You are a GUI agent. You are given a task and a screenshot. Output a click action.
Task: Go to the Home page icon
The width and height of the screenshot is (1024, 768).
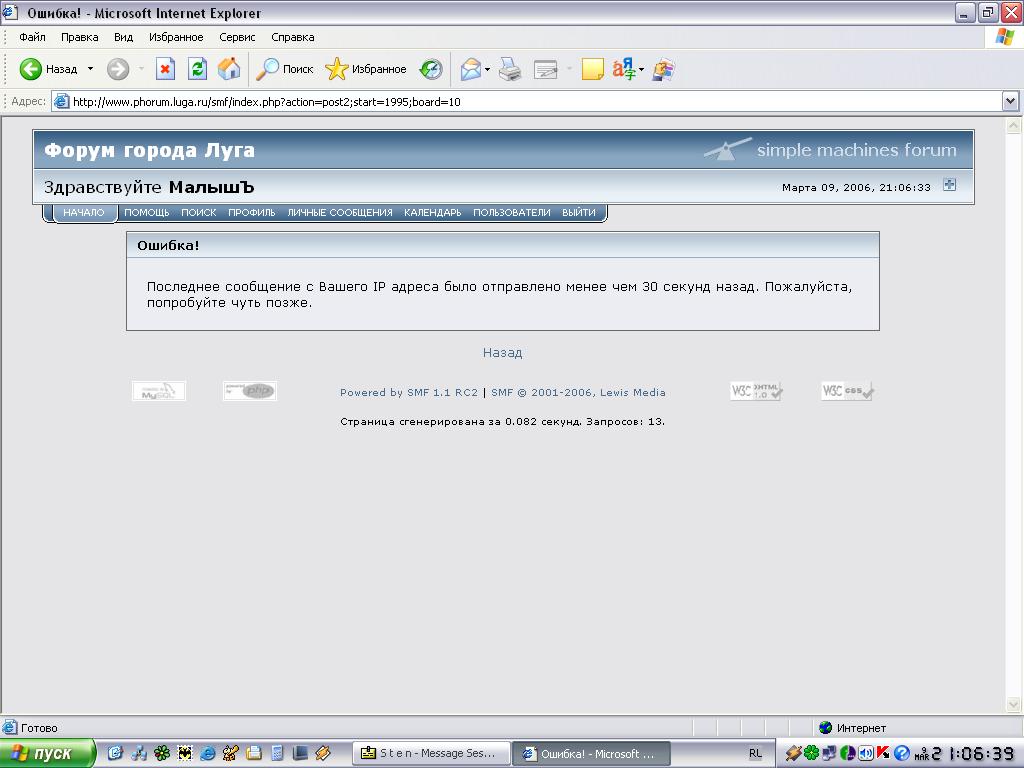(x=229, y=69)
